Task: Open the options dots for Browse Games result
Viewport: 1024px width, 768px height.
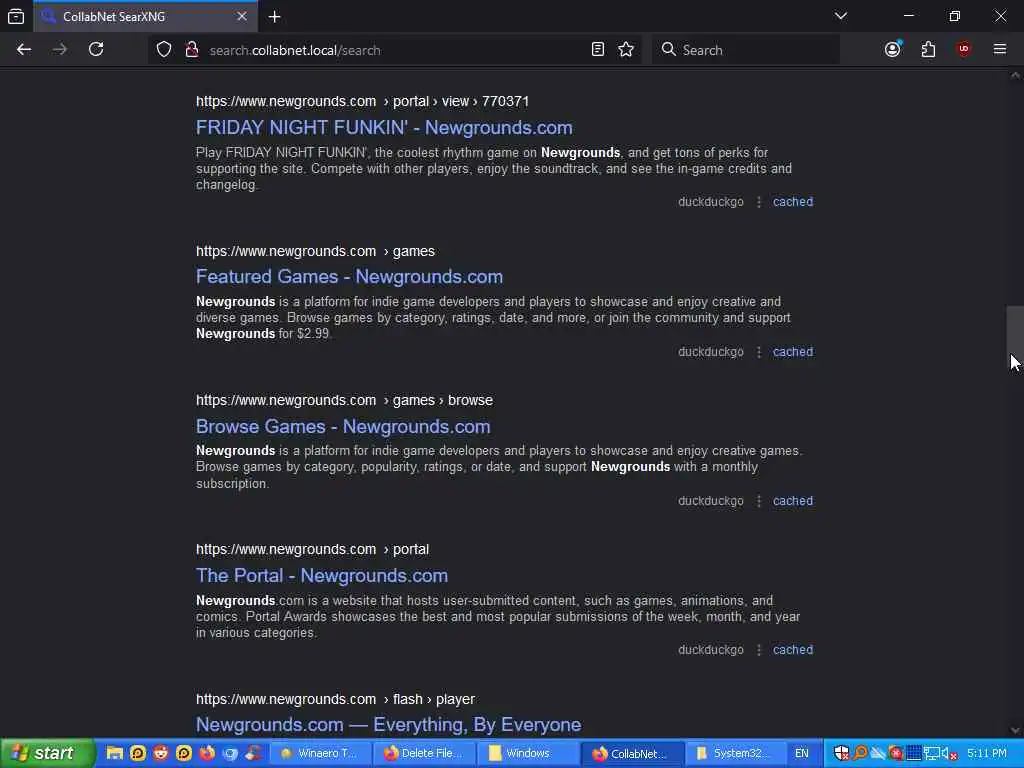Action: 759,501
